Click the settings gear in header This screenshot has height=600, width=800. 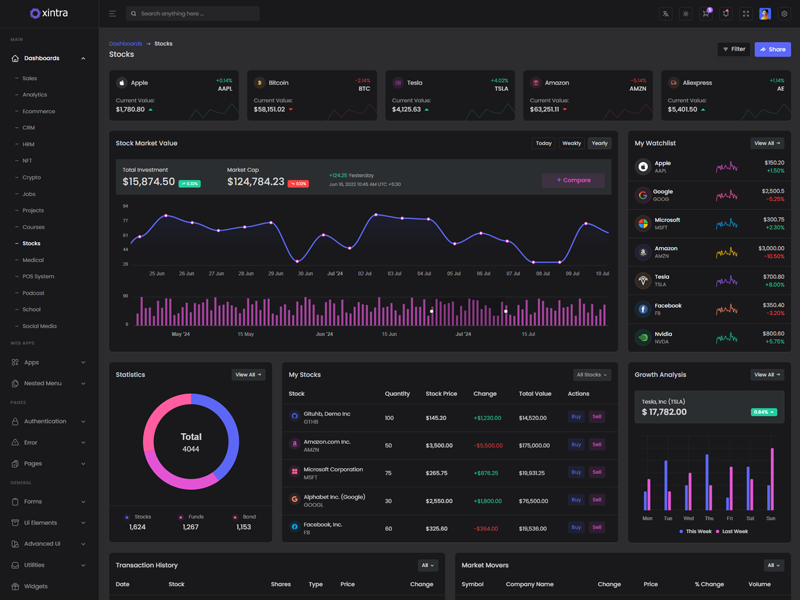784,14
